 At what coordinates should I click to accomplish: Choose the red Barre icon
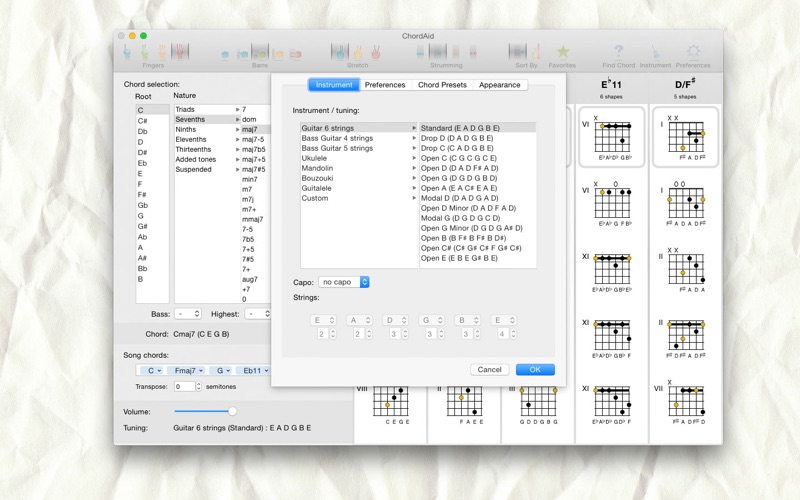295,54
